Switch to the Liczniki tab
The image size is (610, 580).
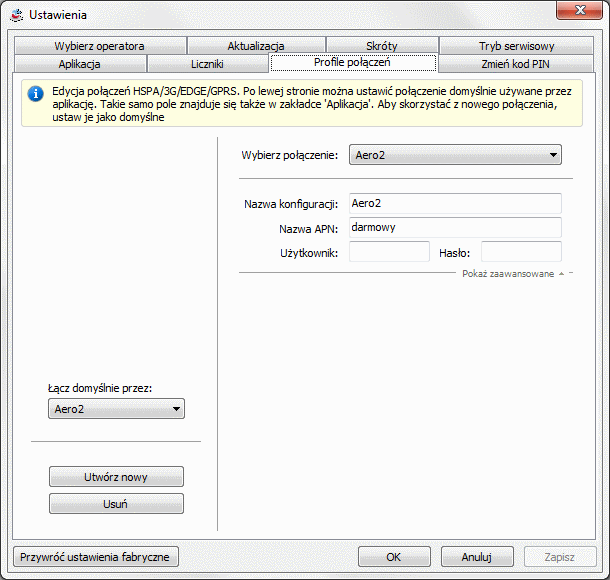coord(207,64)
